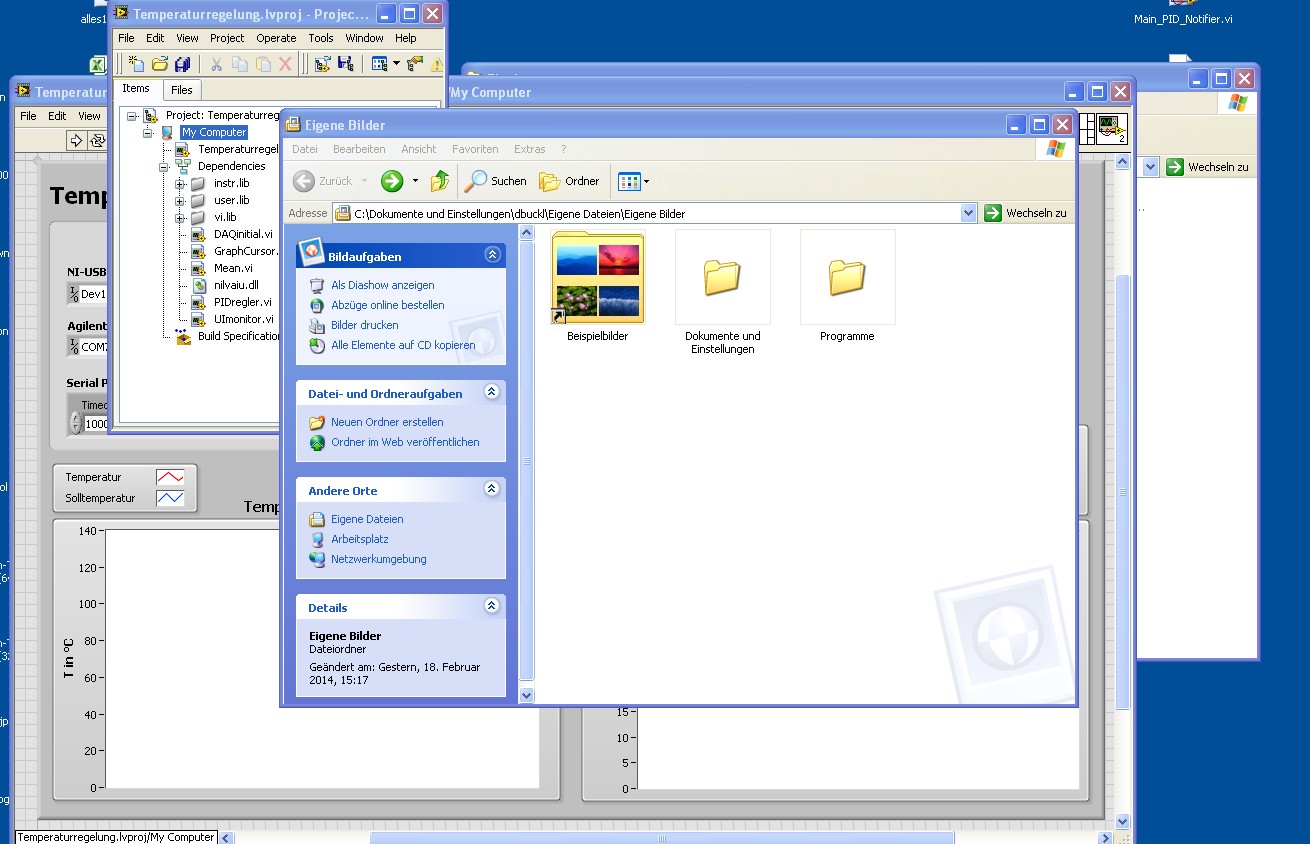Click Alle Elemente auf CD kopieren link
1310x844 pixels.
403,345
